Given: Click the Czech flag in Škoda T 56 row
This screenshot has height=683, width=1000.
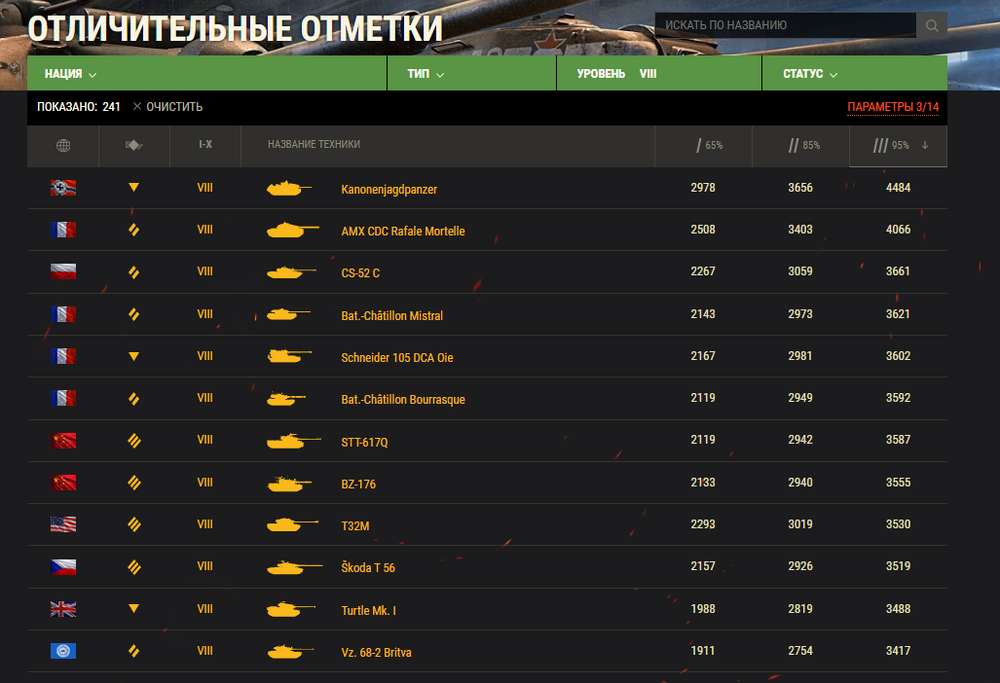Looking at the screenshot, I should point(63,567).
